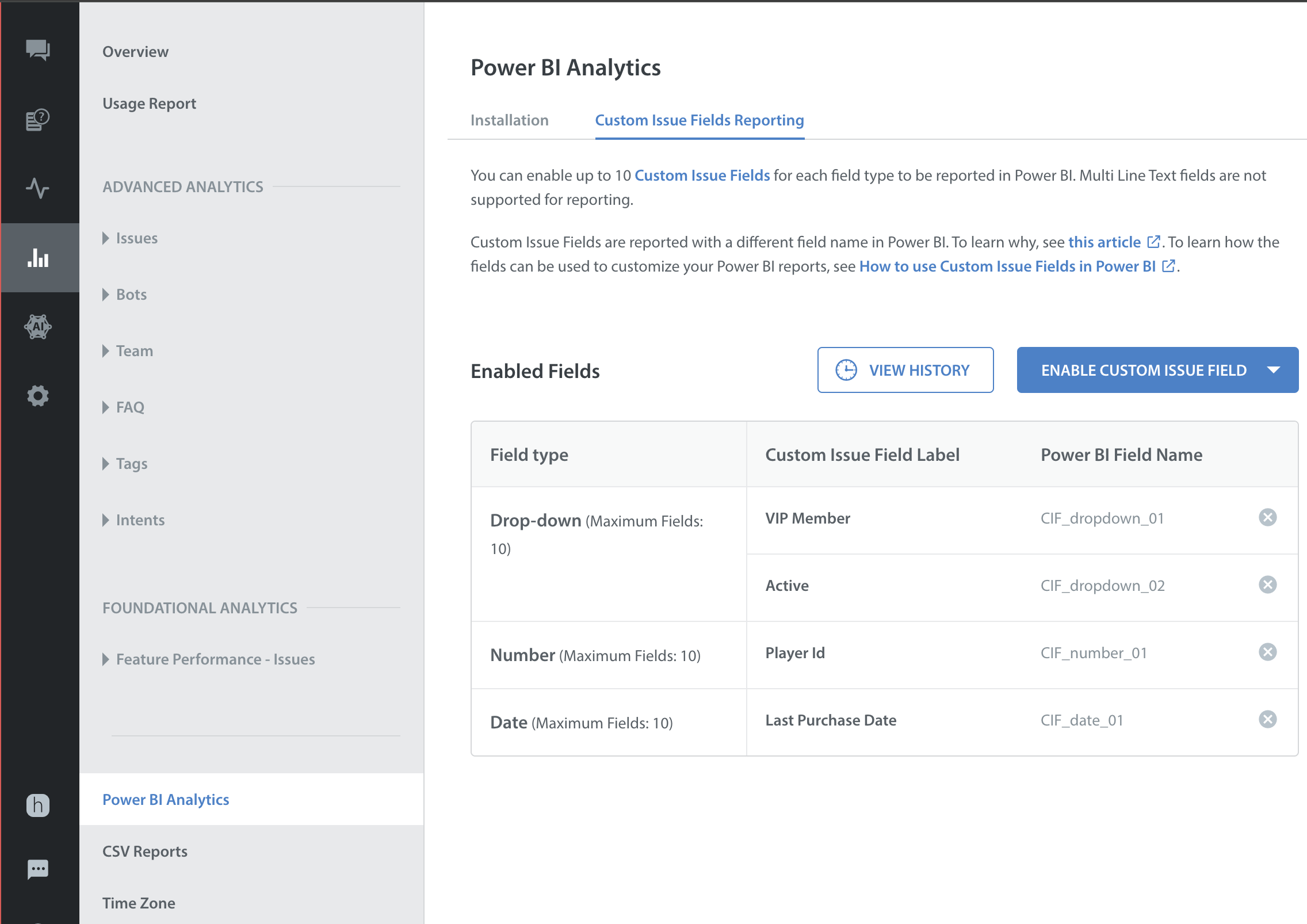Remove the Active dropdown field
The width and height of the screenshot is (1307, 924).
click(1268, 585)
